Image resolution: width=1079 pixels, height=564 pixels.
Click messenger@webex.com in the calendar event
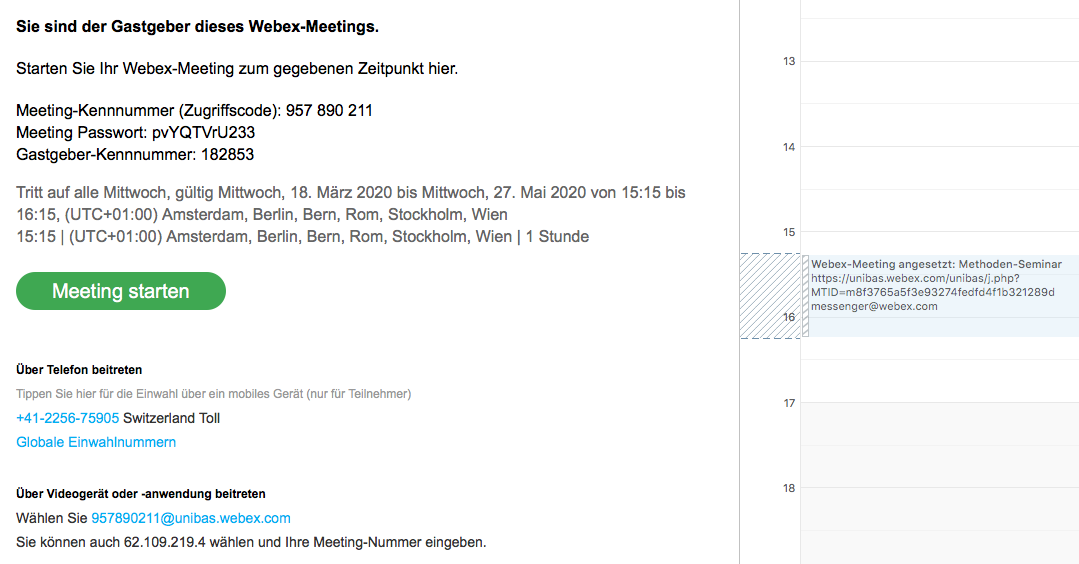(874, 306)
